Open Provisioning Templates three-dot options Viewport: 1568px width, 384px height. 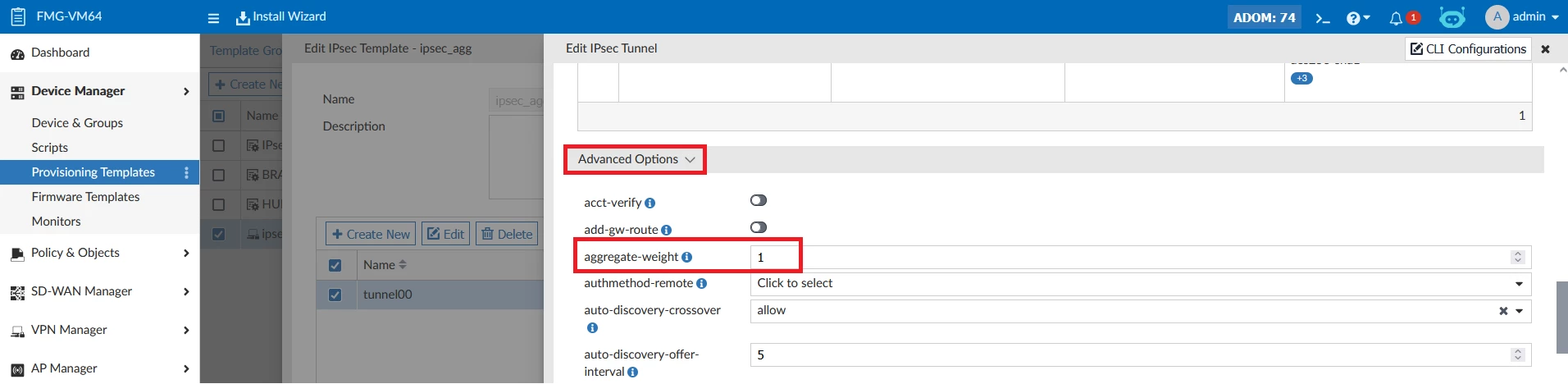[x=186, y=172]
